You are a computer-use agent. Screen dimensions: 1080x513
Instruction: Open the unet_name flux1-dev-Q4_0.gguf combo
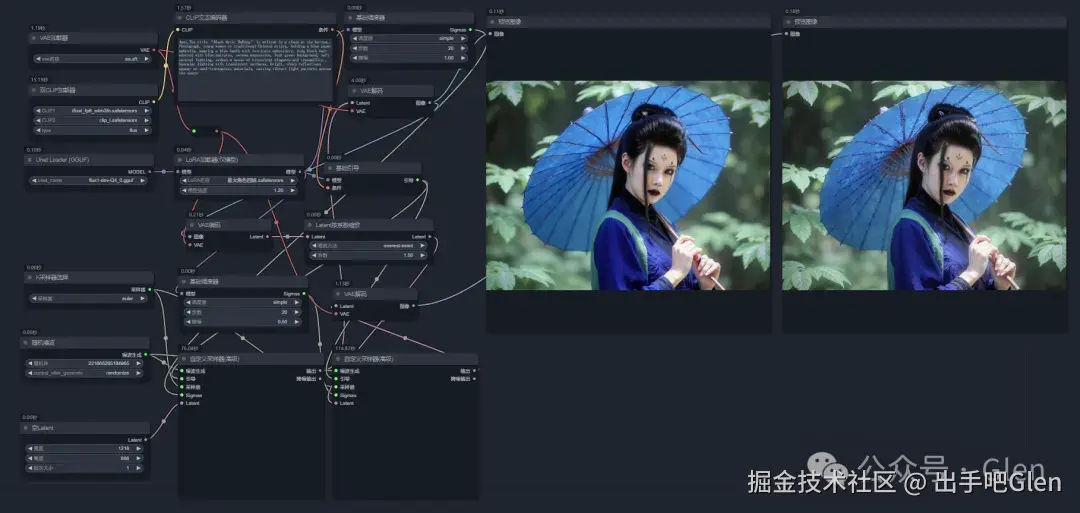coord(89,180)
